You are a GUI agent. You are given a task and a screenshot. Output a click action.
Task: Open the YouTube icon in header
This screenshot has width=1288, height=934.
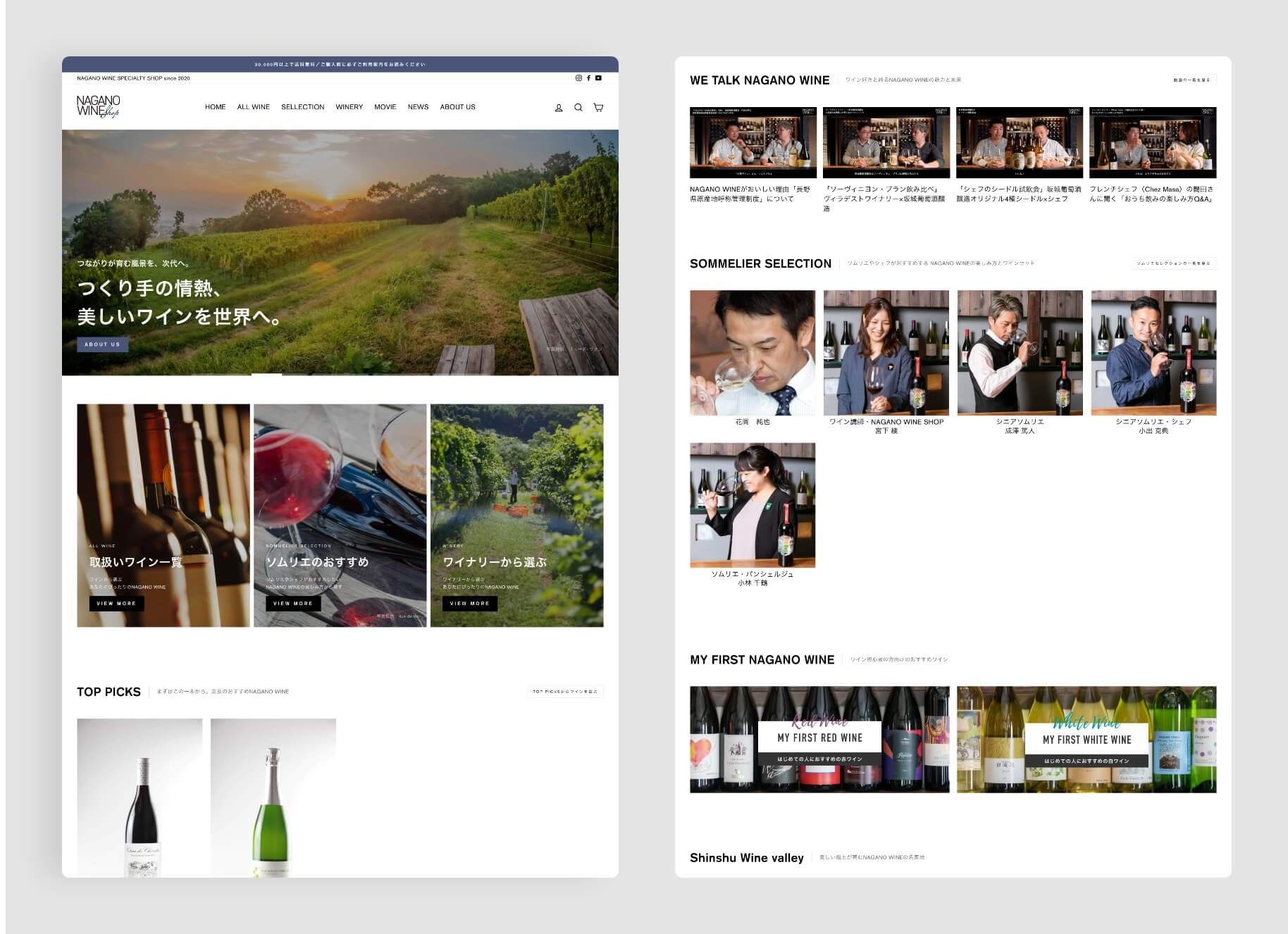[x=598, y=78]
